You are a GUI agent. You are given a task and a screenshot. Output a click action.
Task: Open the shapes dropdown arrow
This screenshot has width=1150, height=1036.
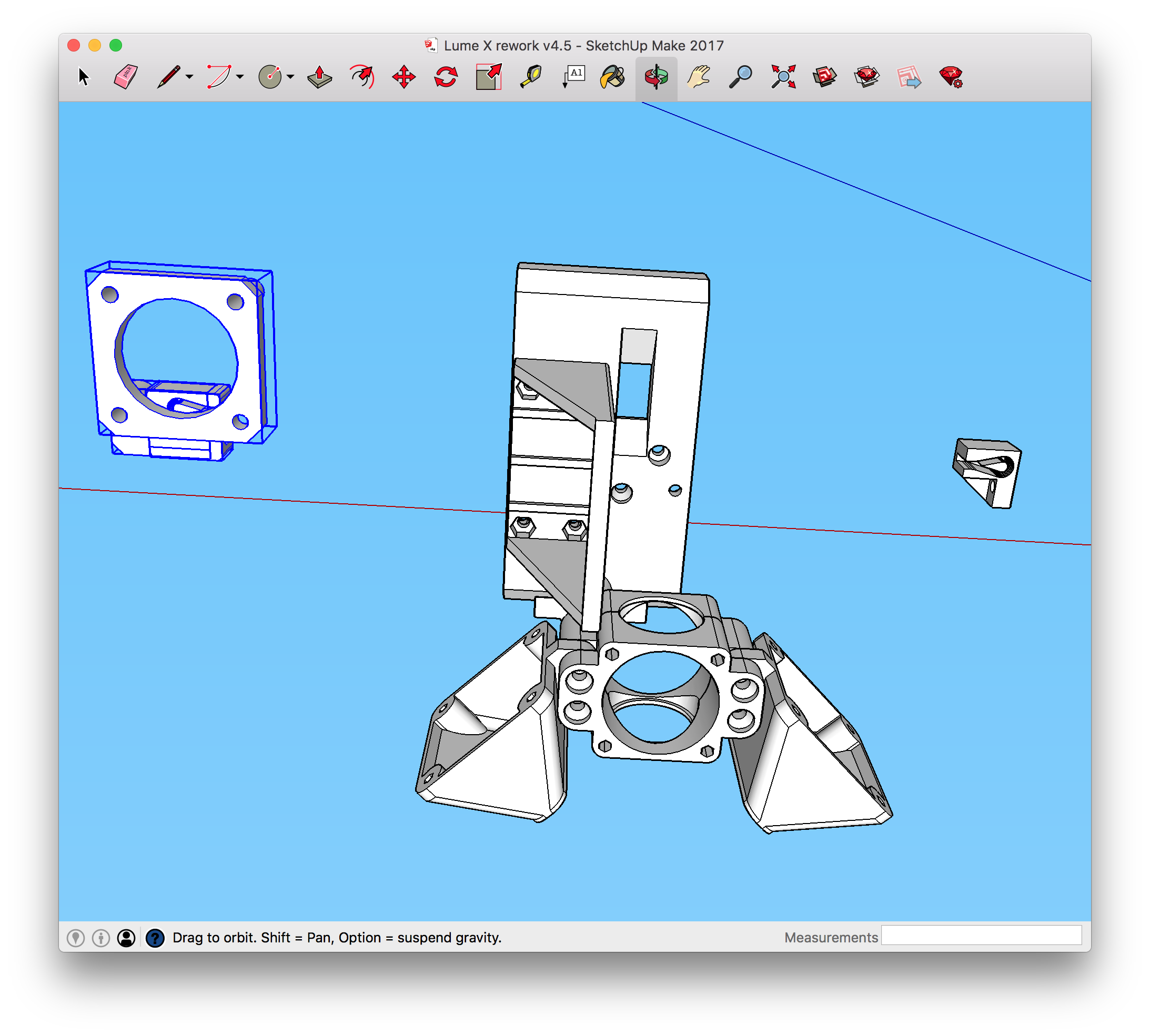[291, 77]
